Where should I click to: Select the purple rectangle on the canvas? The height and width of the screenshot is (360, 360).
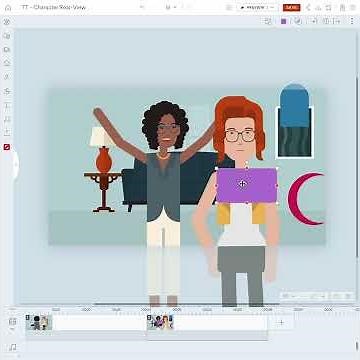[x=247, y=185]
